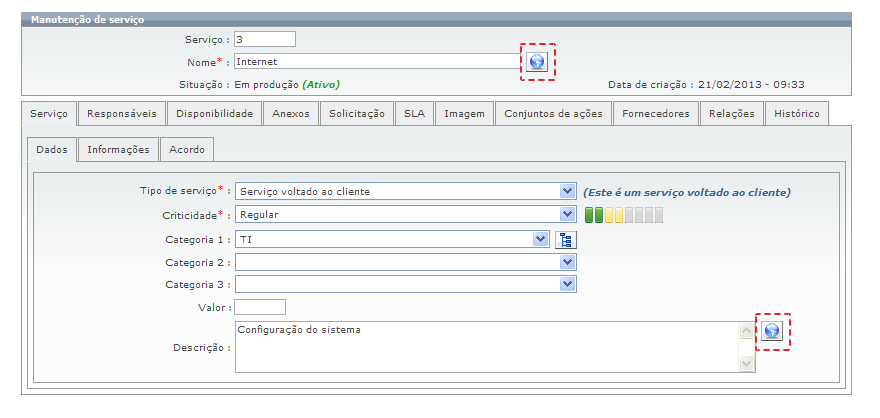Select the Dados sub-tab
880x418 pixels.
pos(52,150)
